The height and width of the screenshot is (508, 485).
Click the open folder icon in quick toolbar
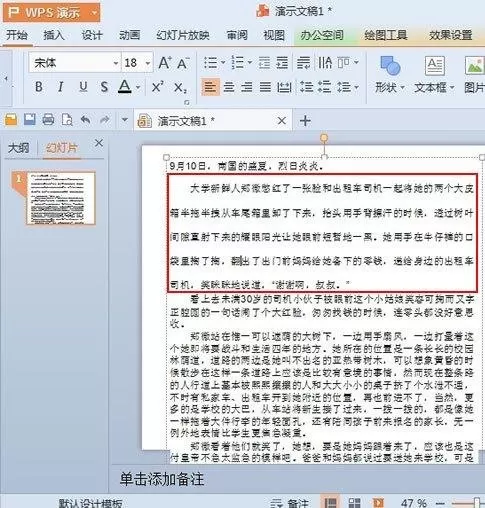click(x=11, y=119)
